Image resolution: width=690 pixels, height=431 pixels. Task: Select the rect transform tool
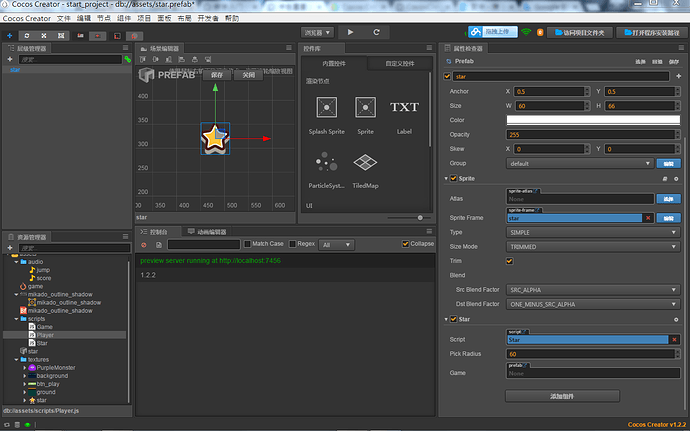[x=61, y=36]
